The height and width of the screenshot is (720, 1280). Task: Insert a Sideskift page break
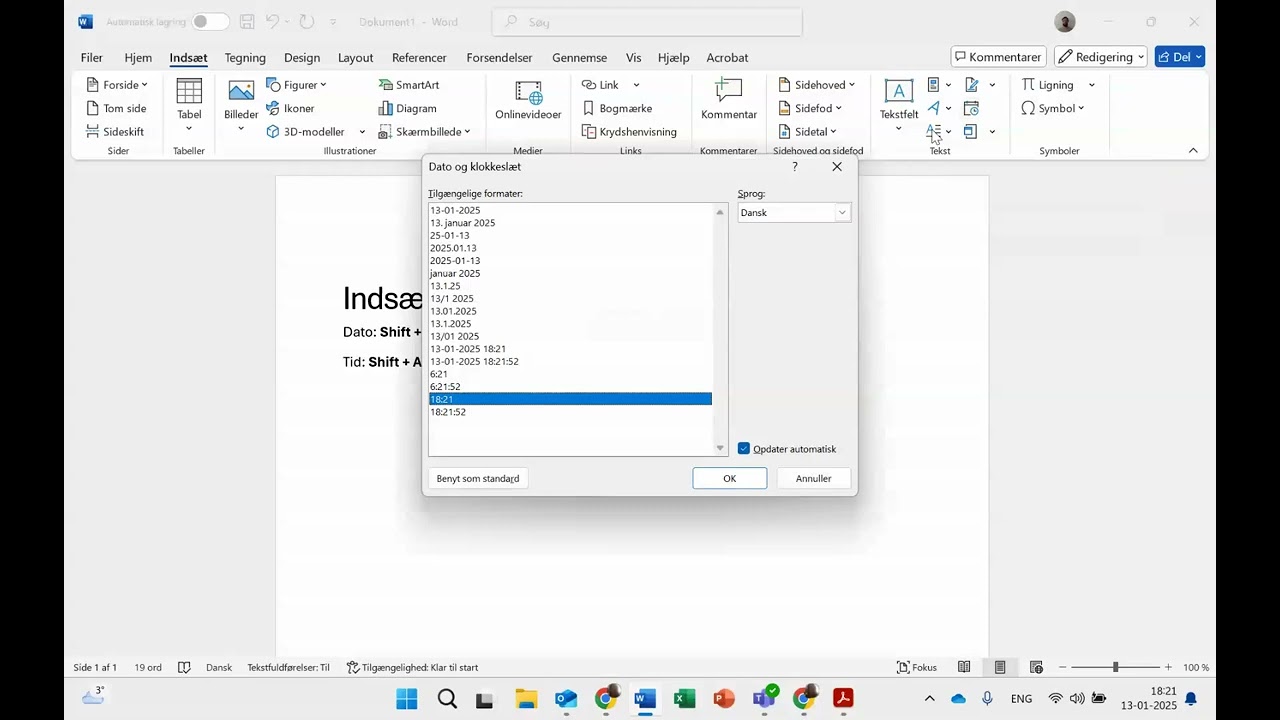pos(115,131)
